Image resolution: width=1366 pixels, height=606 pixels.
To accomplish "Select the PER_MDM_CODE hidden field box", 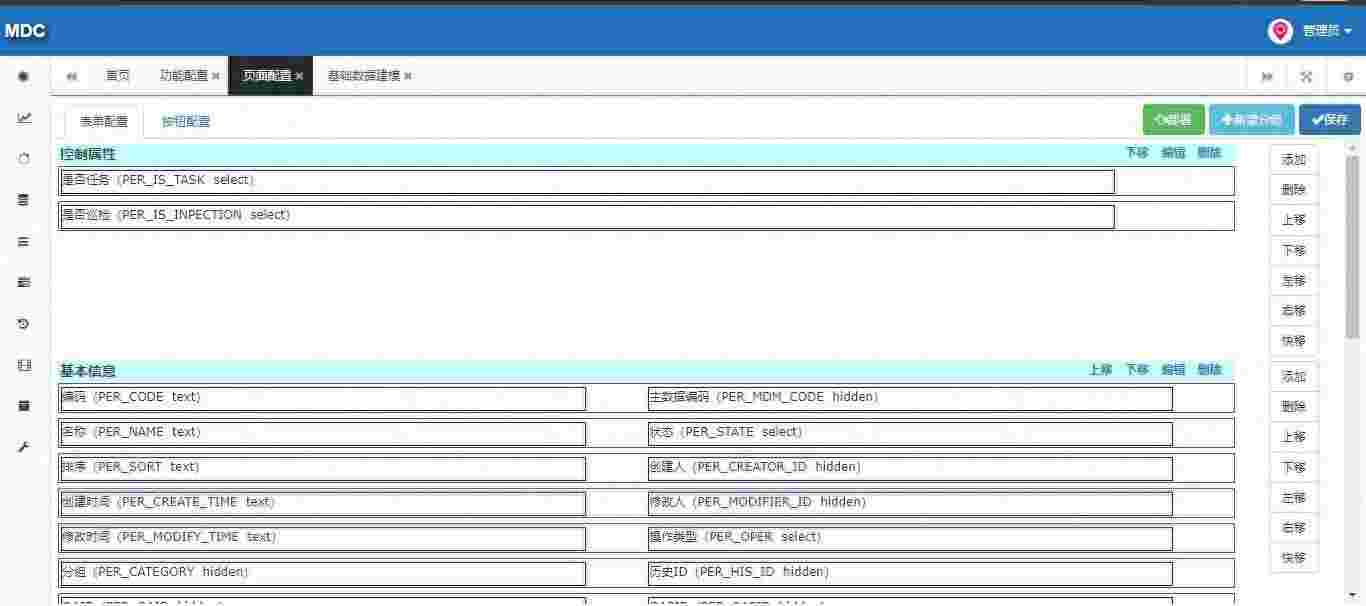I will 910,398.
